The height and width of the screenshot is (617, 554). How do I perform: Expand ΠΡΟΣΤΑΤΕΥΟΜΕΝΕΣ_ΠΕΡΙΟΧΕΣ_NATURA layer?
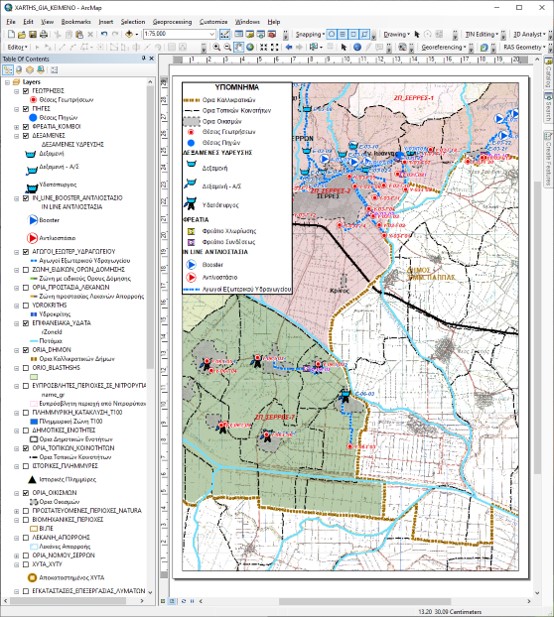[17, 511]
